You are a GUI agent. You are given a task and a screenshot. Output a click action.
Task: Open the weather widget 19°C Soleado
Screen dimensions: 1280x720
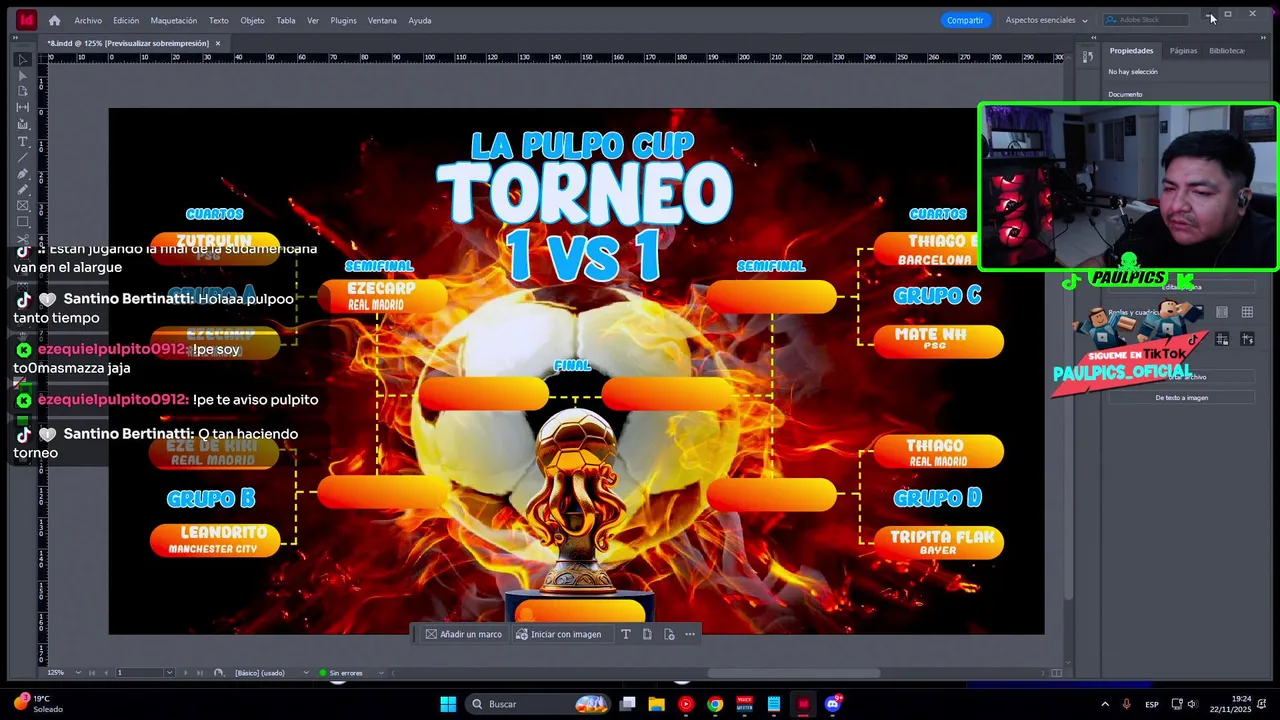click(x=40, y=704)
